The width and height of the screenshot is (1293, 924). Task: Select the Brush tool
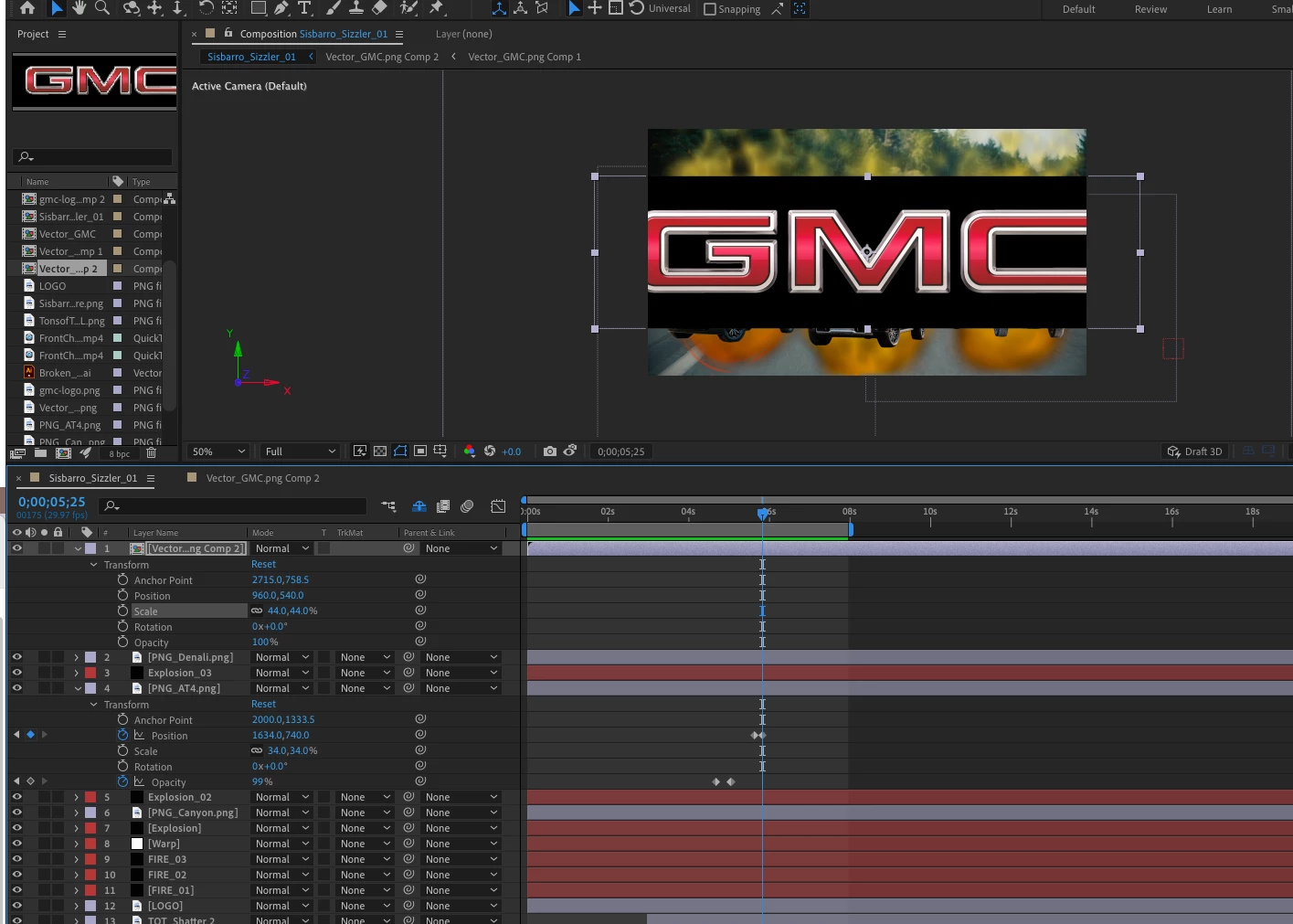[x=334, y=8]
